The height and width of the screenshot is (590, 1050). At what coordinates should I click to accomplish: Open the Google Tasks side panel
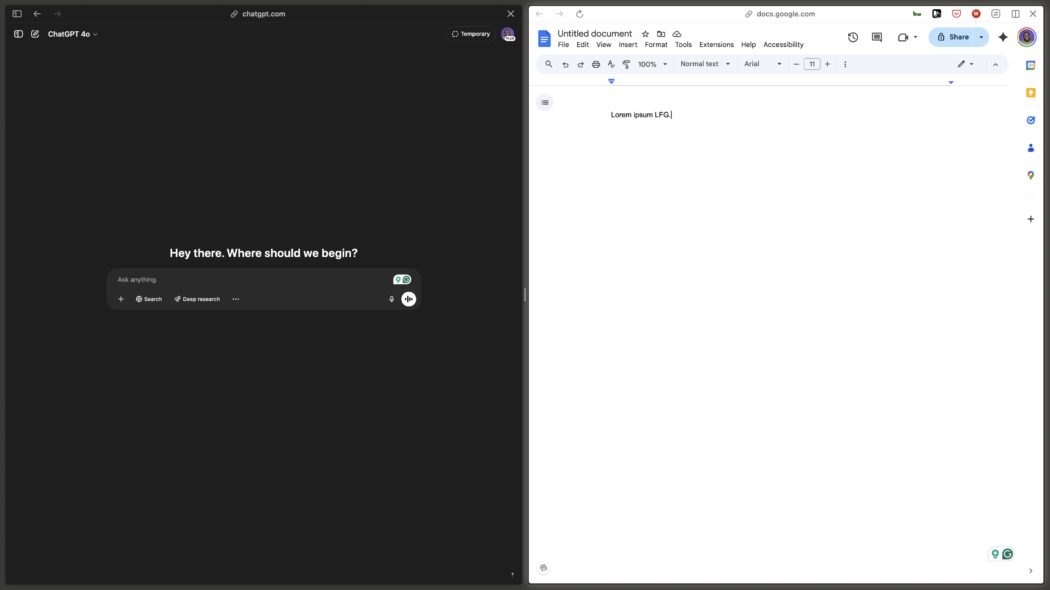(x=1030, y=119)
